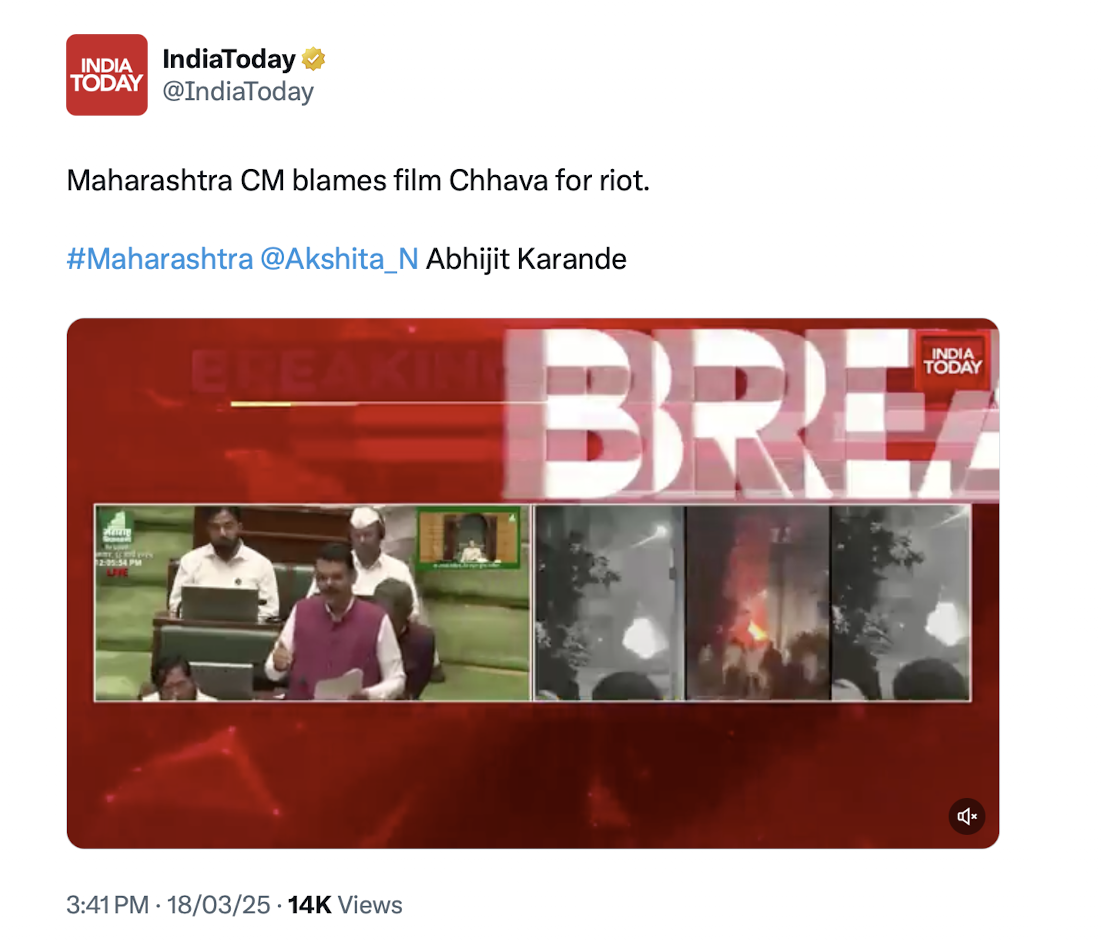Click the 14K Views count
The height and width of the screenshot is (942, 1104).
[345, 905]
